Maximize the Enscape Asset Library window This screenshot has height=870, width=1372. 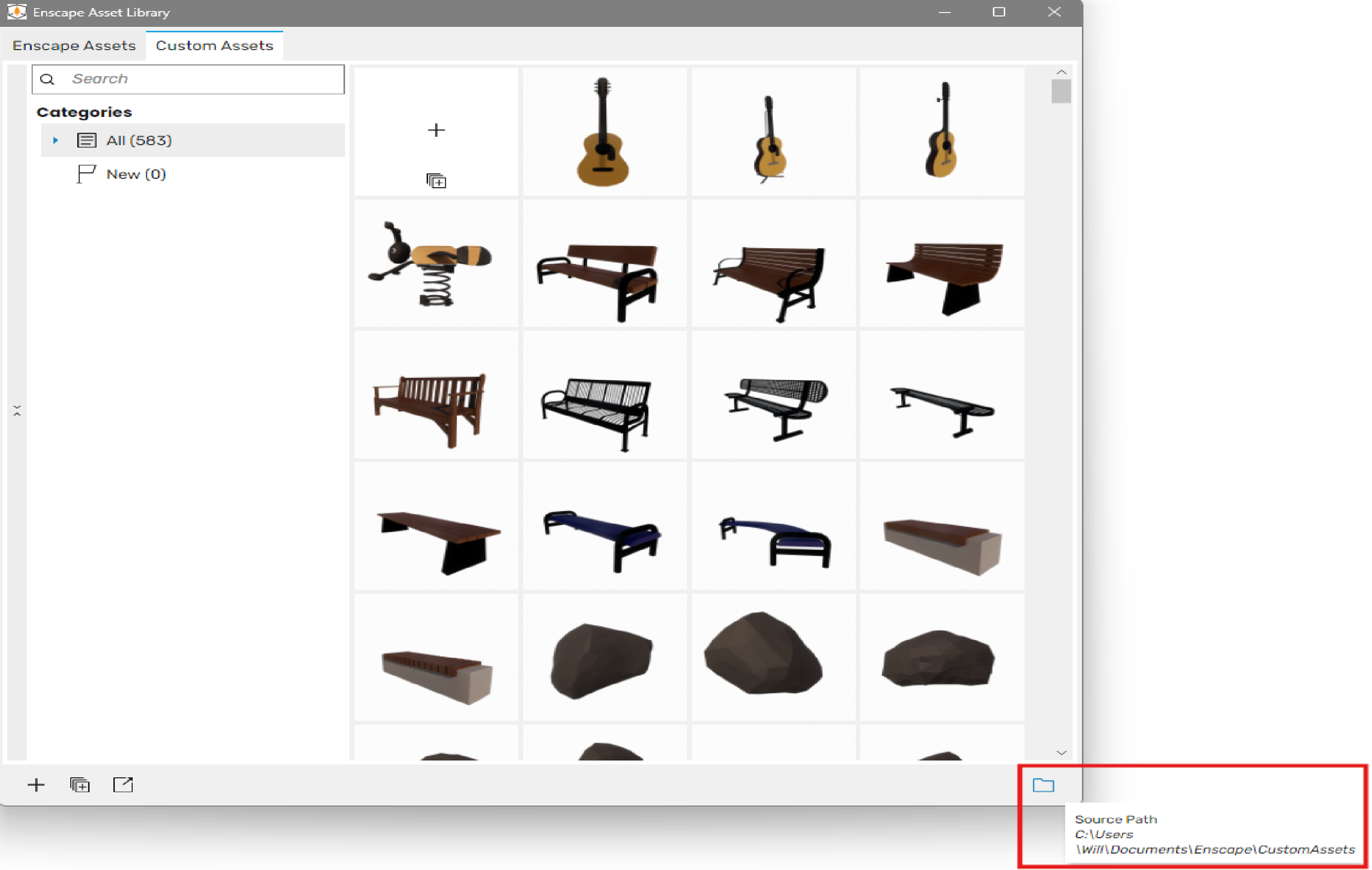tap(998, 12)
